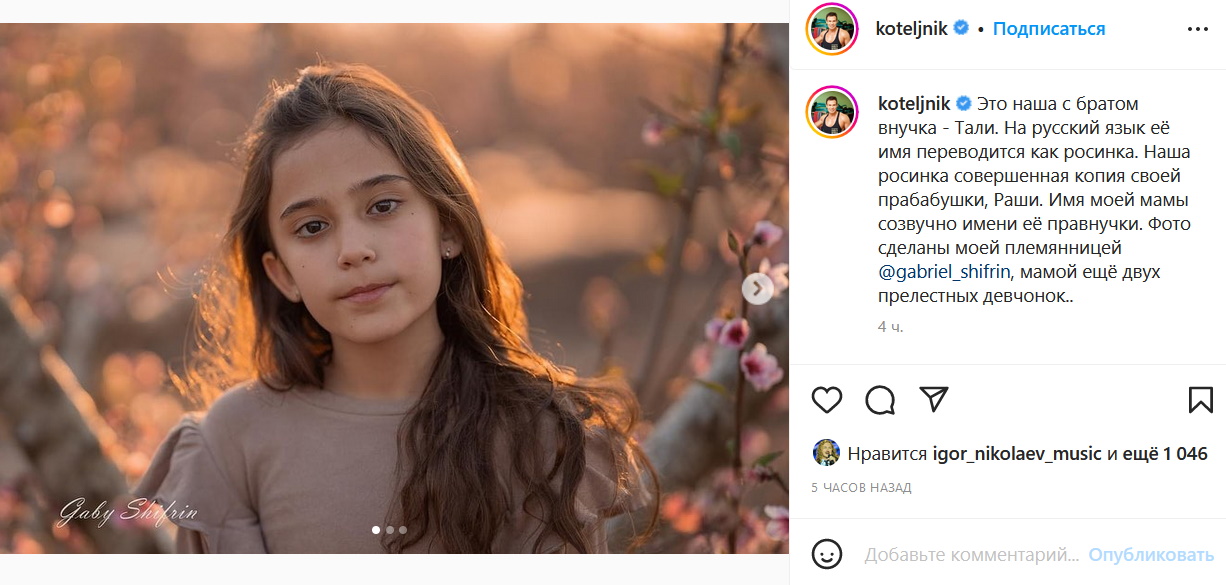Click koteljnik profile avatar in post header
The width and height of the screenshot is (1226, 585).
click(x=832, y=29)
